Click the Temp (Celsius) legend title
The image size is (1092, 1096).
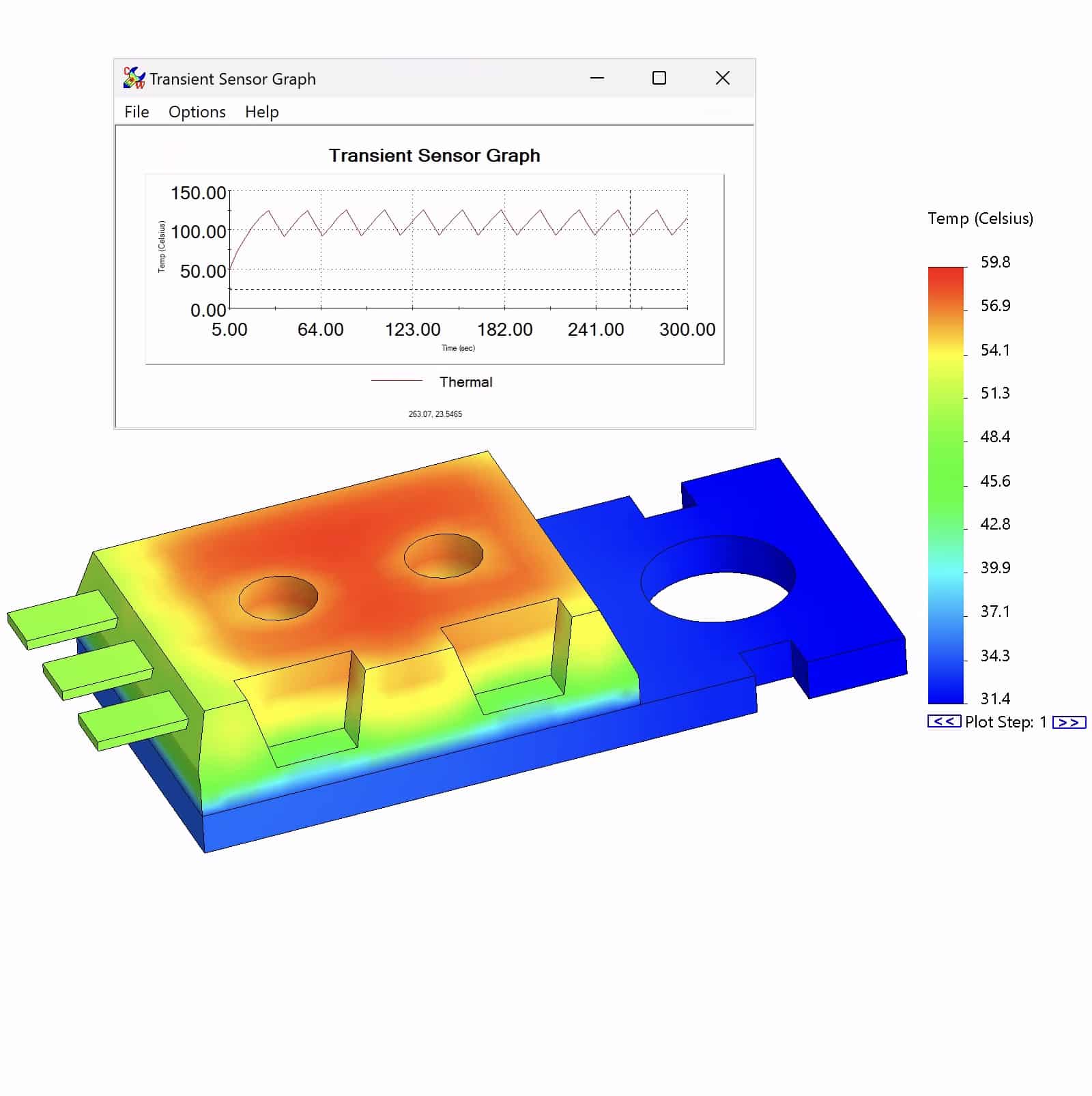point(980,218)
